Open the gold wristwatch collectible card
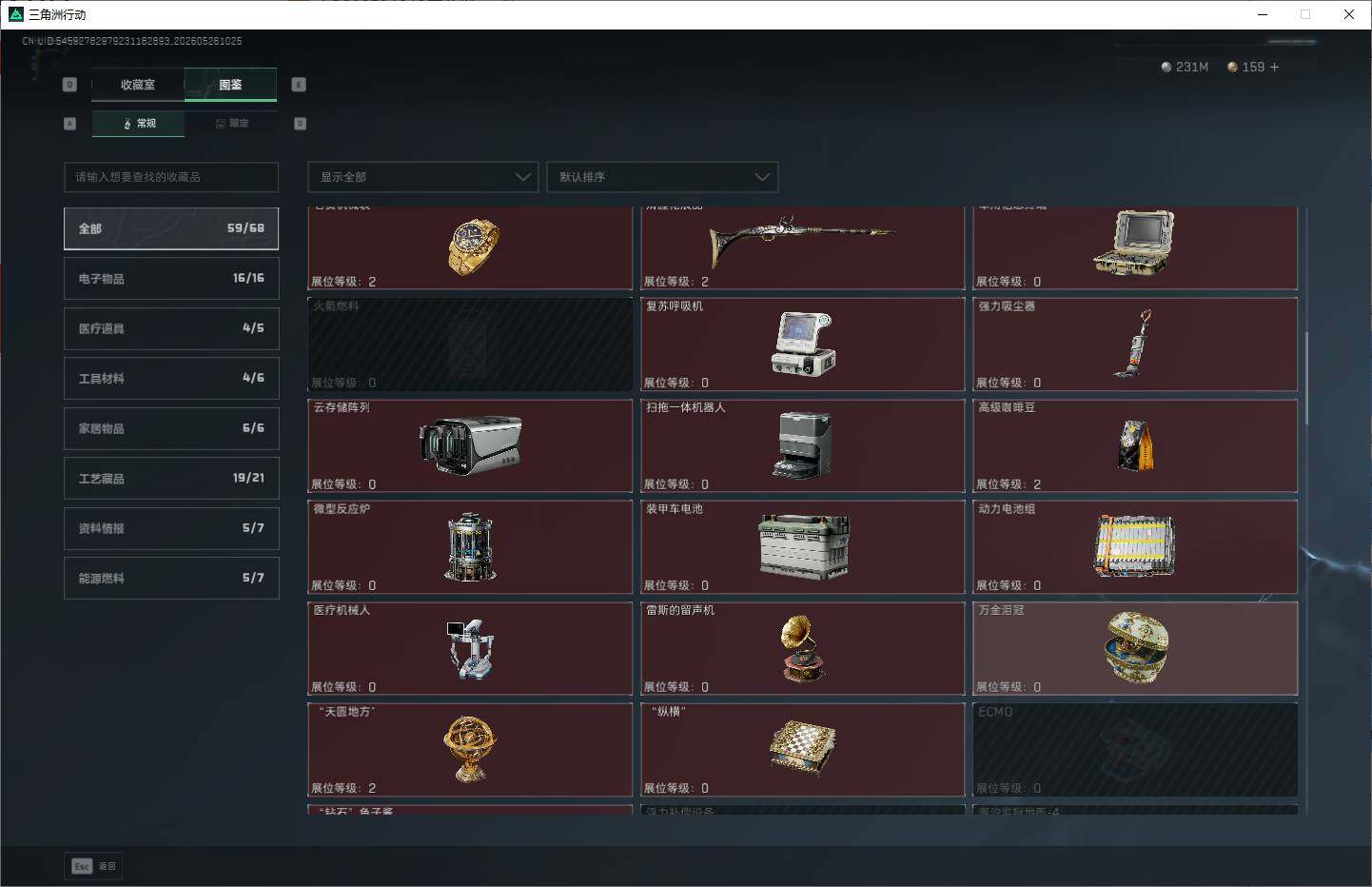 (x=470, y=247)
